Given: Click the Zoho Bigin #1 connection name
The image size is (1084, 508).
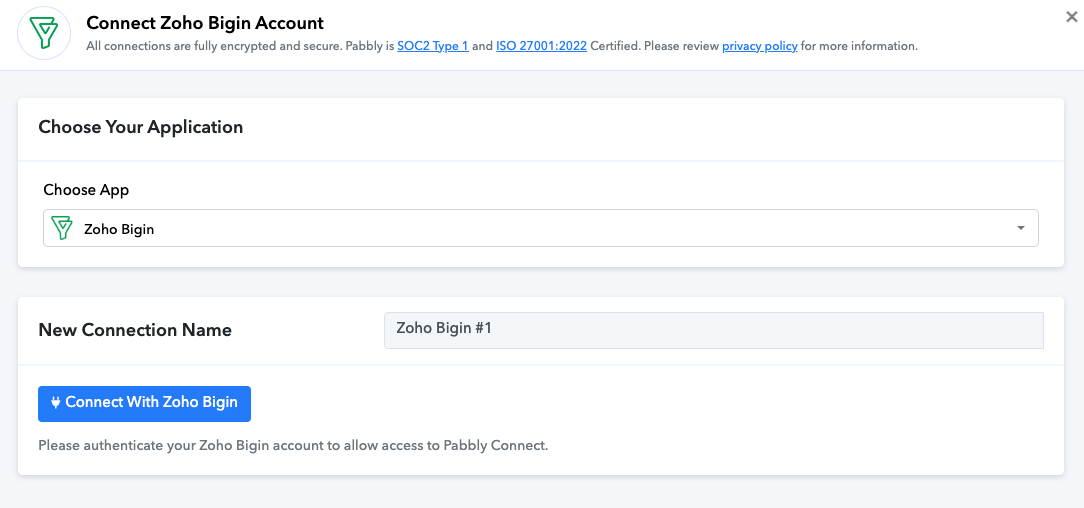Looking at the screenshot, I should pos(444,328).
